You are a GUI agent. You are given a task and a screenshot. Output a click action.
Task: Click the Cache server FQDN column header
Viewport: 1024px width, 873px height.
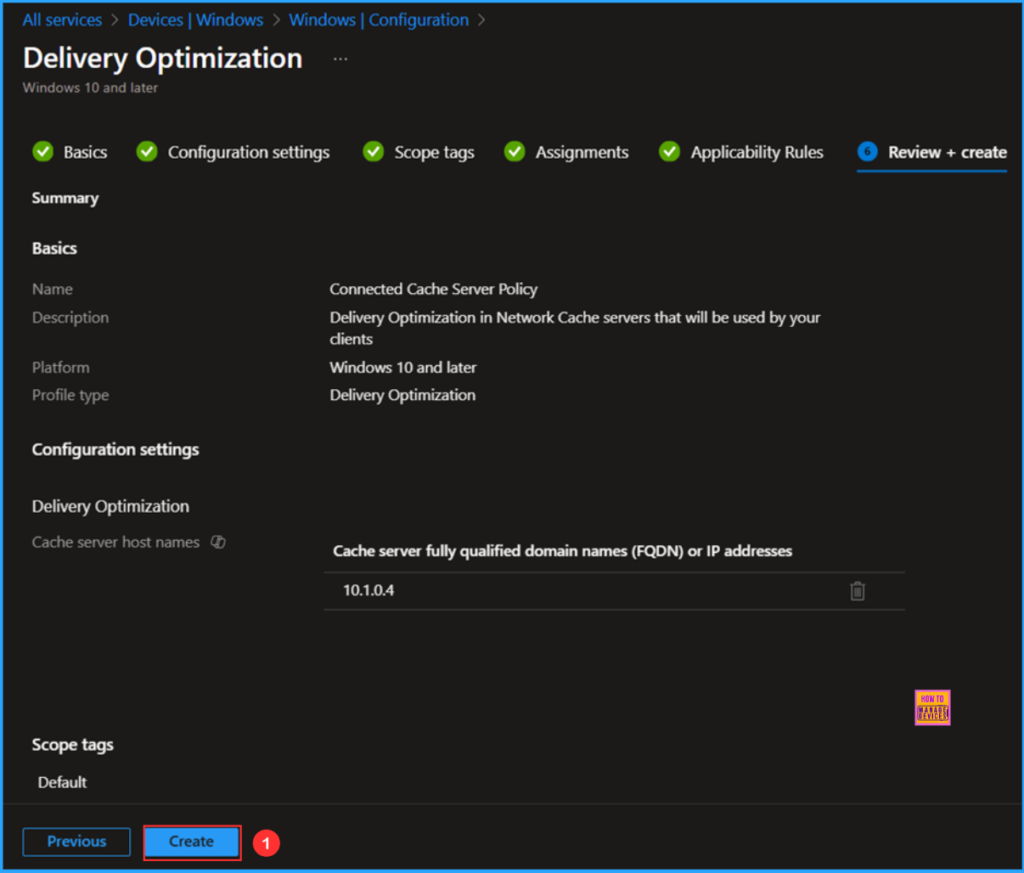coord(562,551)
